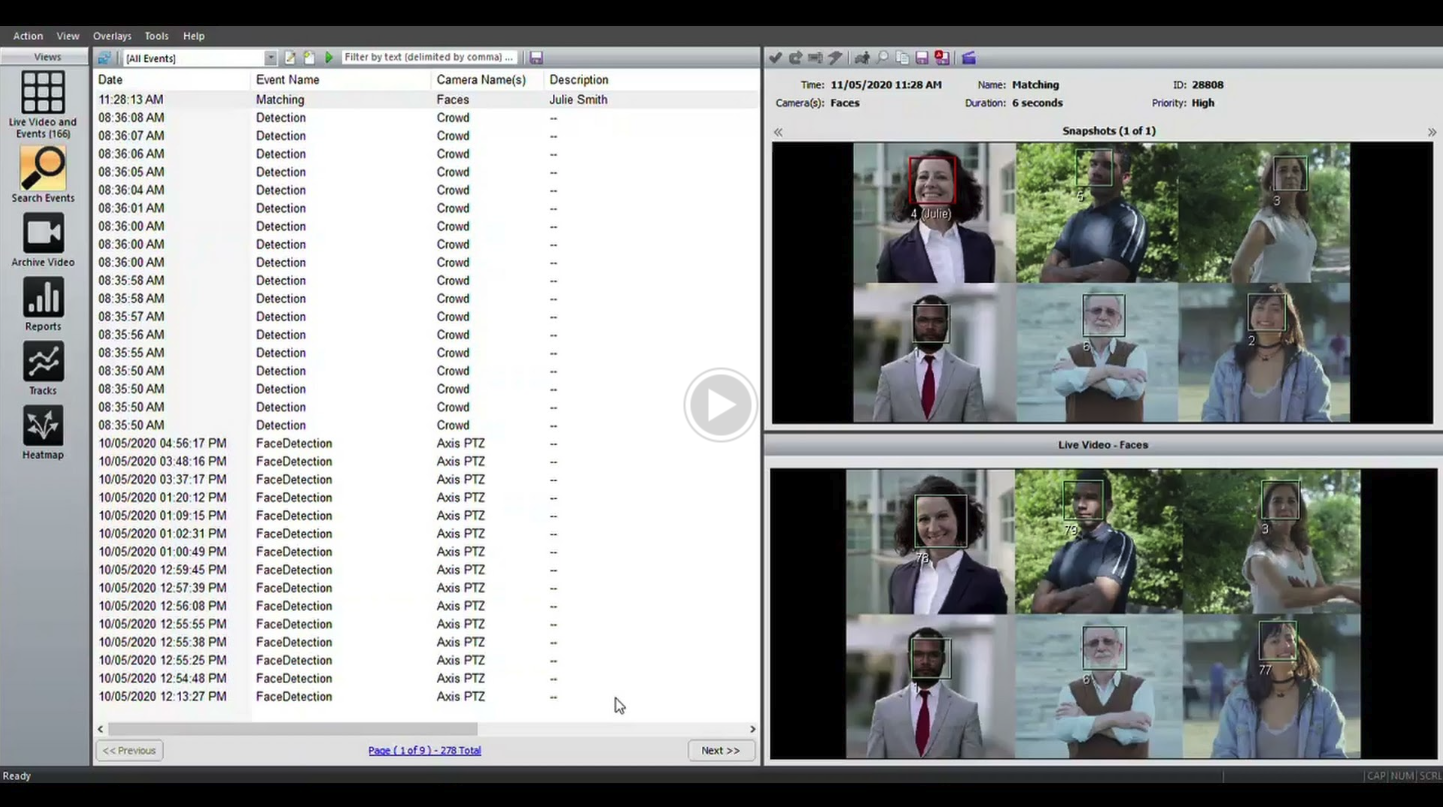Open the Search Events view

[x=43, y=174]
